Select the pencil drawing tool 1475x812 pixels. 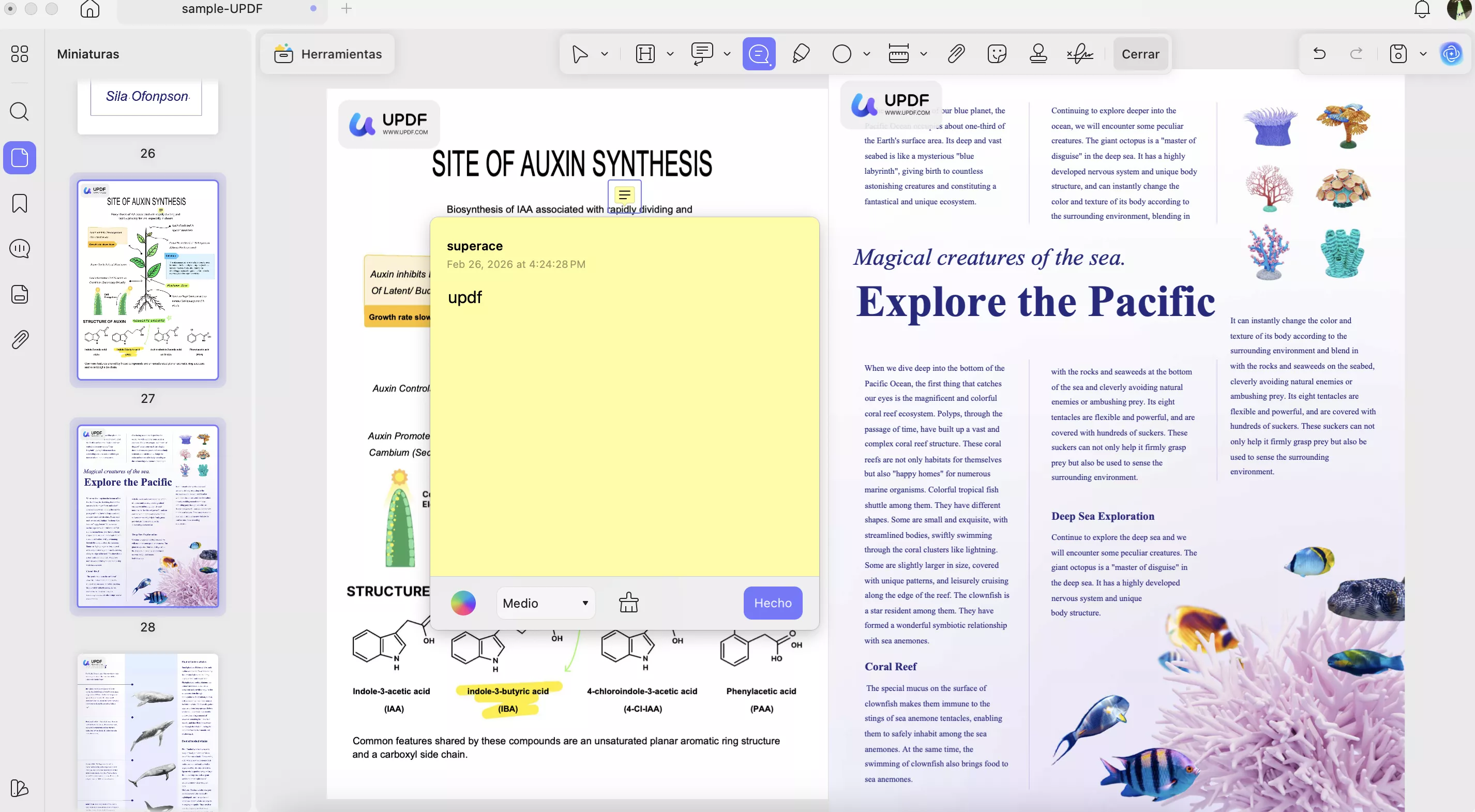click(801, 54)
